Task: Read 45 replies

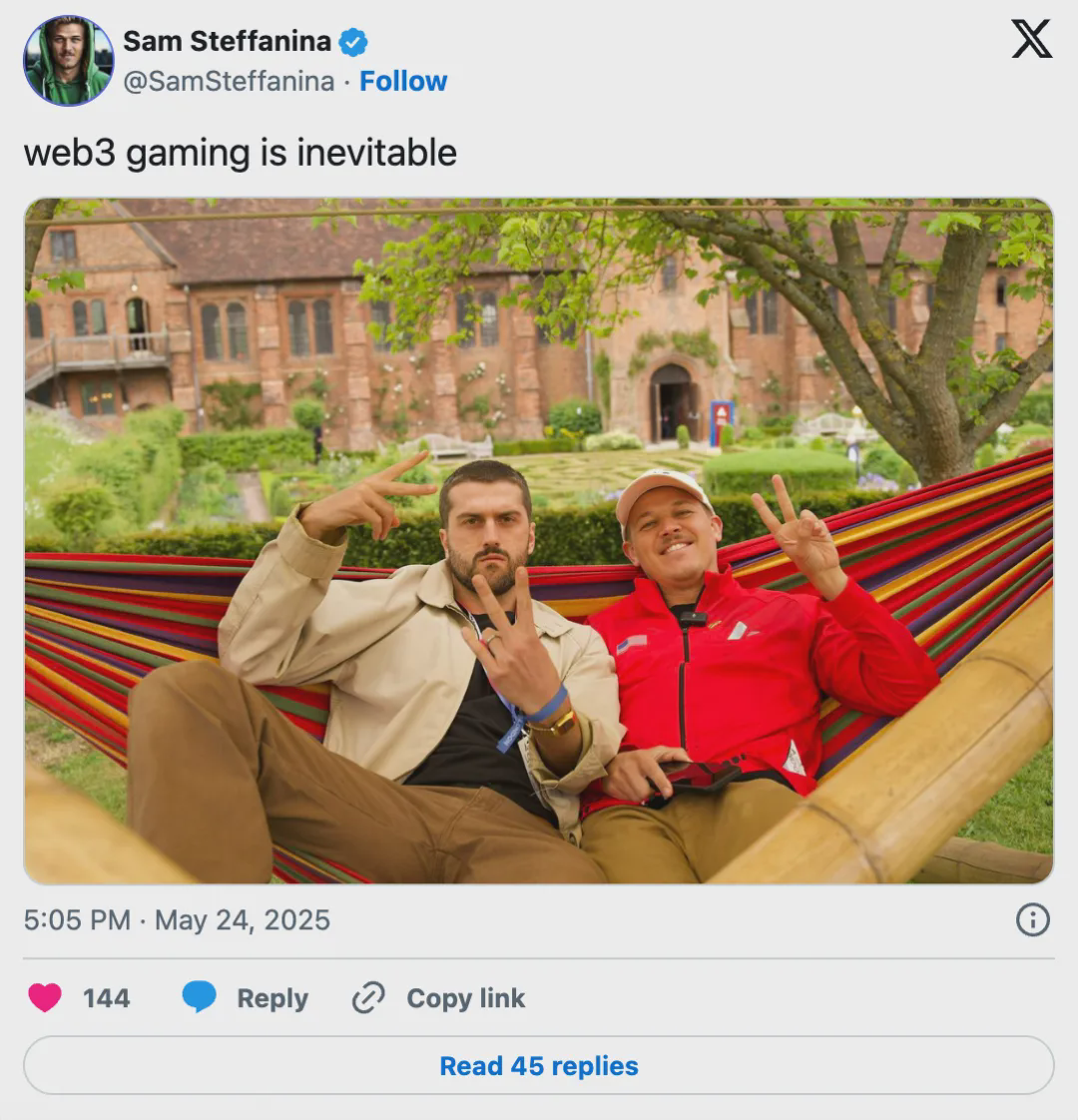Action: click(539, 1066)
